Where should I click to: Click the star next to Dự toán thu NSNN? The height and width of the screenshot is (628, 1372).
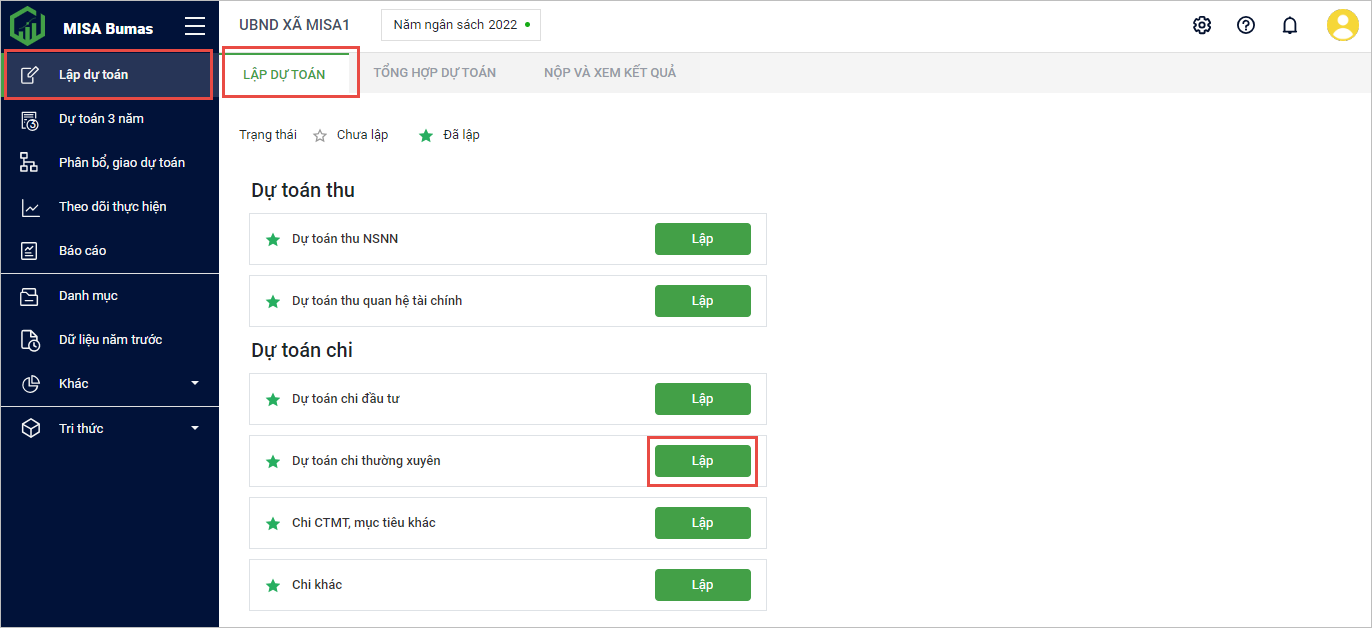click(x=272, y=240)
